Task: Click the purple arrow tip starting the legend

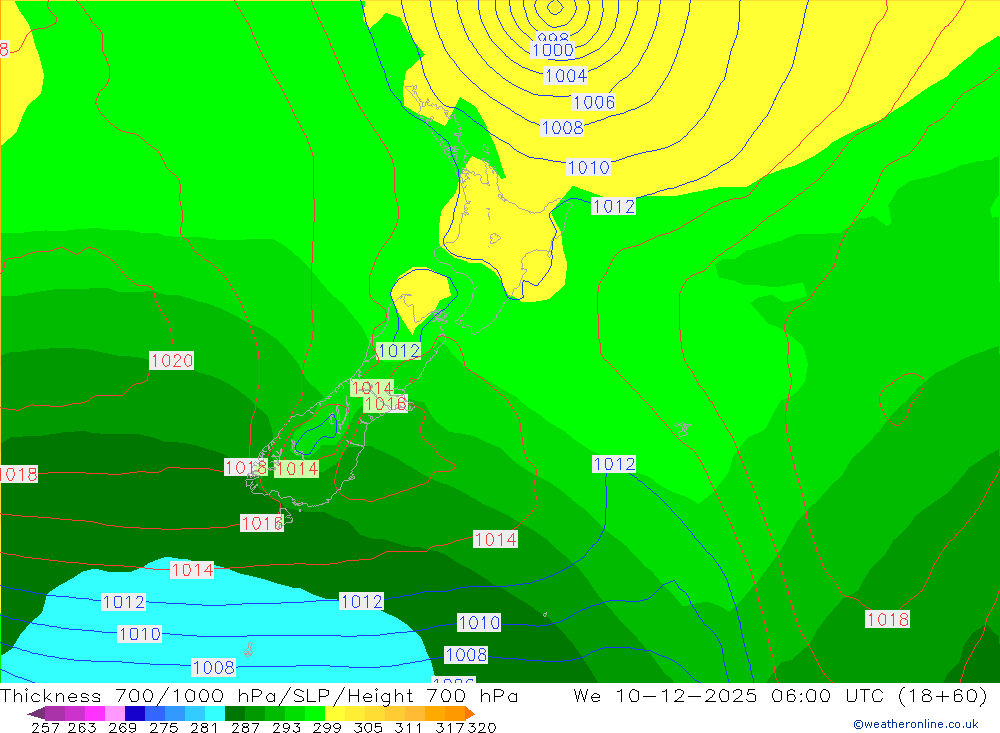Action: click(36, 713)
